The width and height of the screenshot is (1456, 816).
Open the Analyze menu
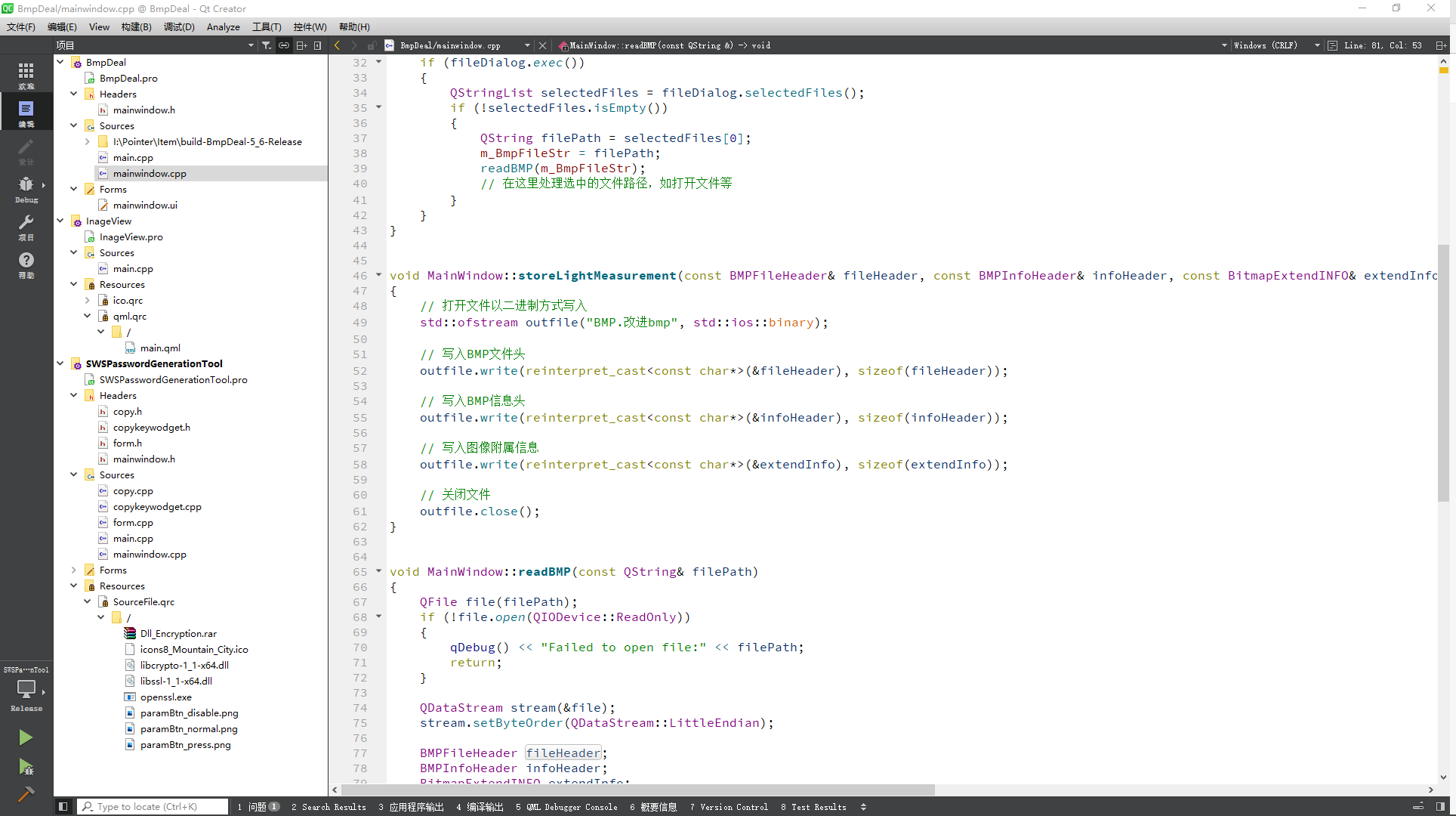point(224,26)
